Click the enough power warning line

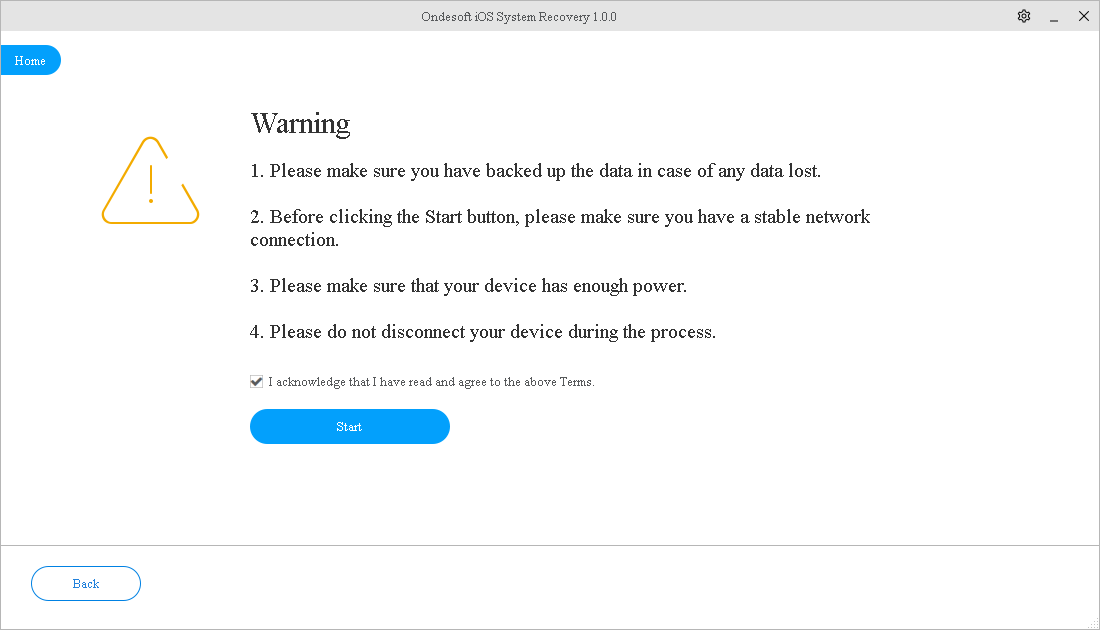click(x=468, y=286)
